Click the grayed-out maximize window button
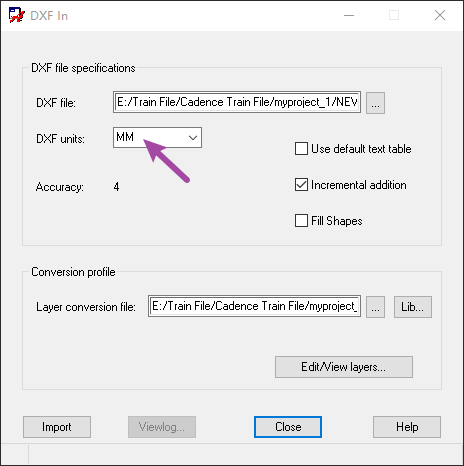This screenshot has height=466, width=464. click(x=394, y=15)
